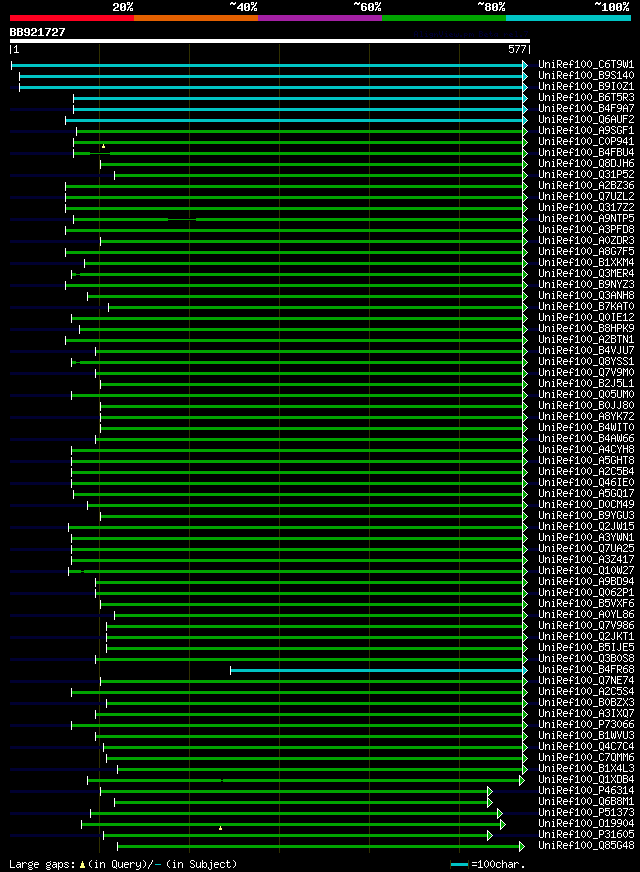Click arrowhead ending the UniRef100_C6T9W1 alignment

(x=525, y=66)
